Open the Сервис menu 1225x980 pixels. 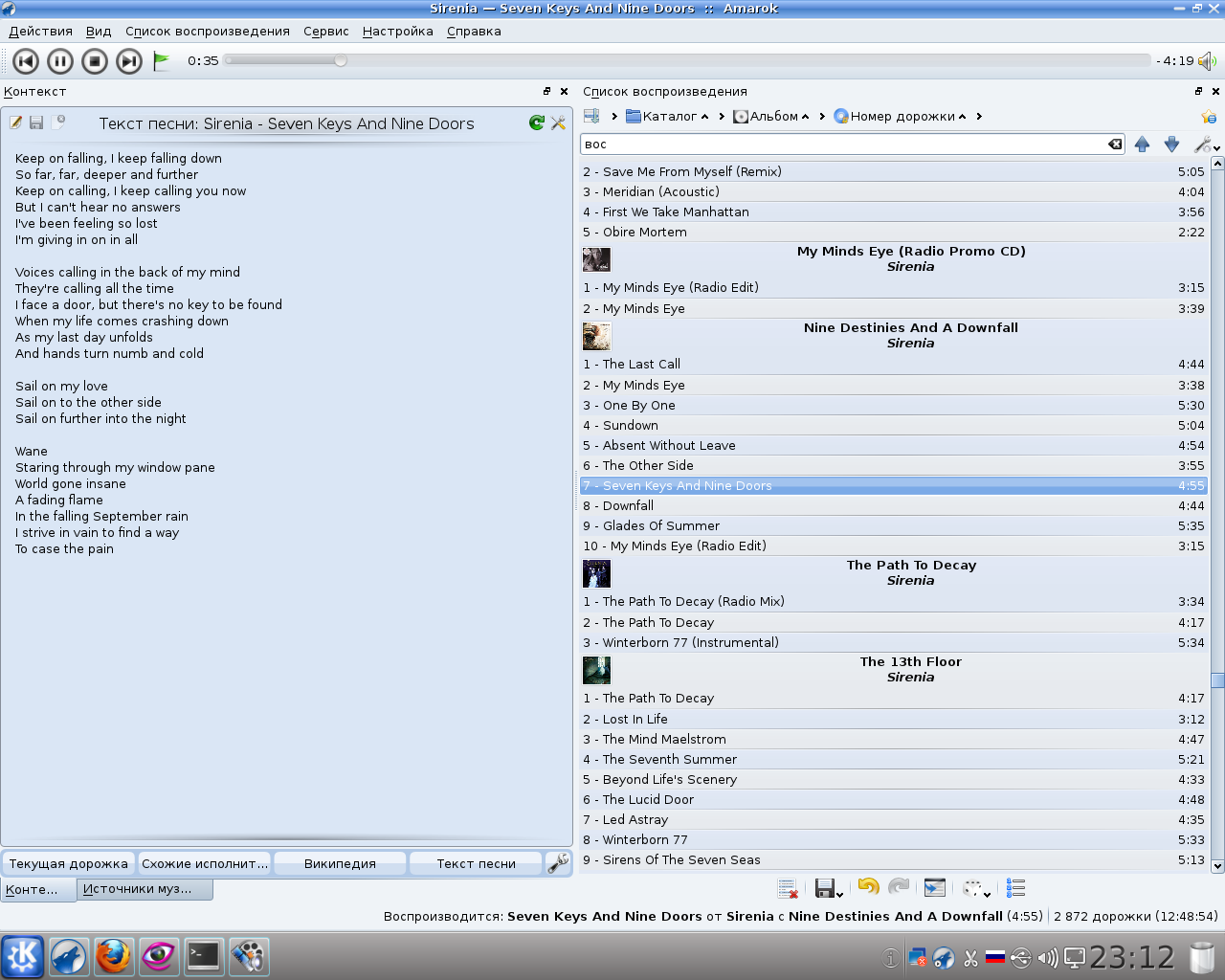326,32
